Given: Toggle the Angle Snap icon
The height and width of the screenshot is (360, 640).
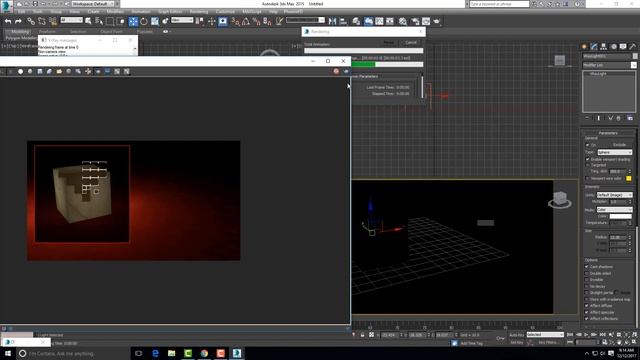Looking at the screenshot, I should (246, 21).
